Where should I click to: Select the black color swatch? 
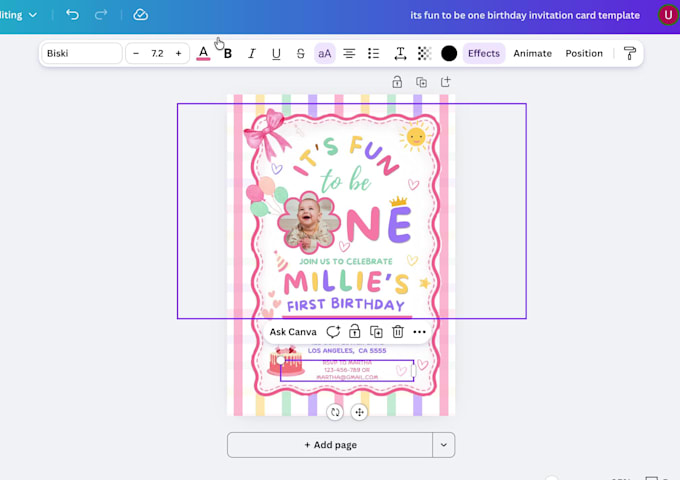[449, 53]
